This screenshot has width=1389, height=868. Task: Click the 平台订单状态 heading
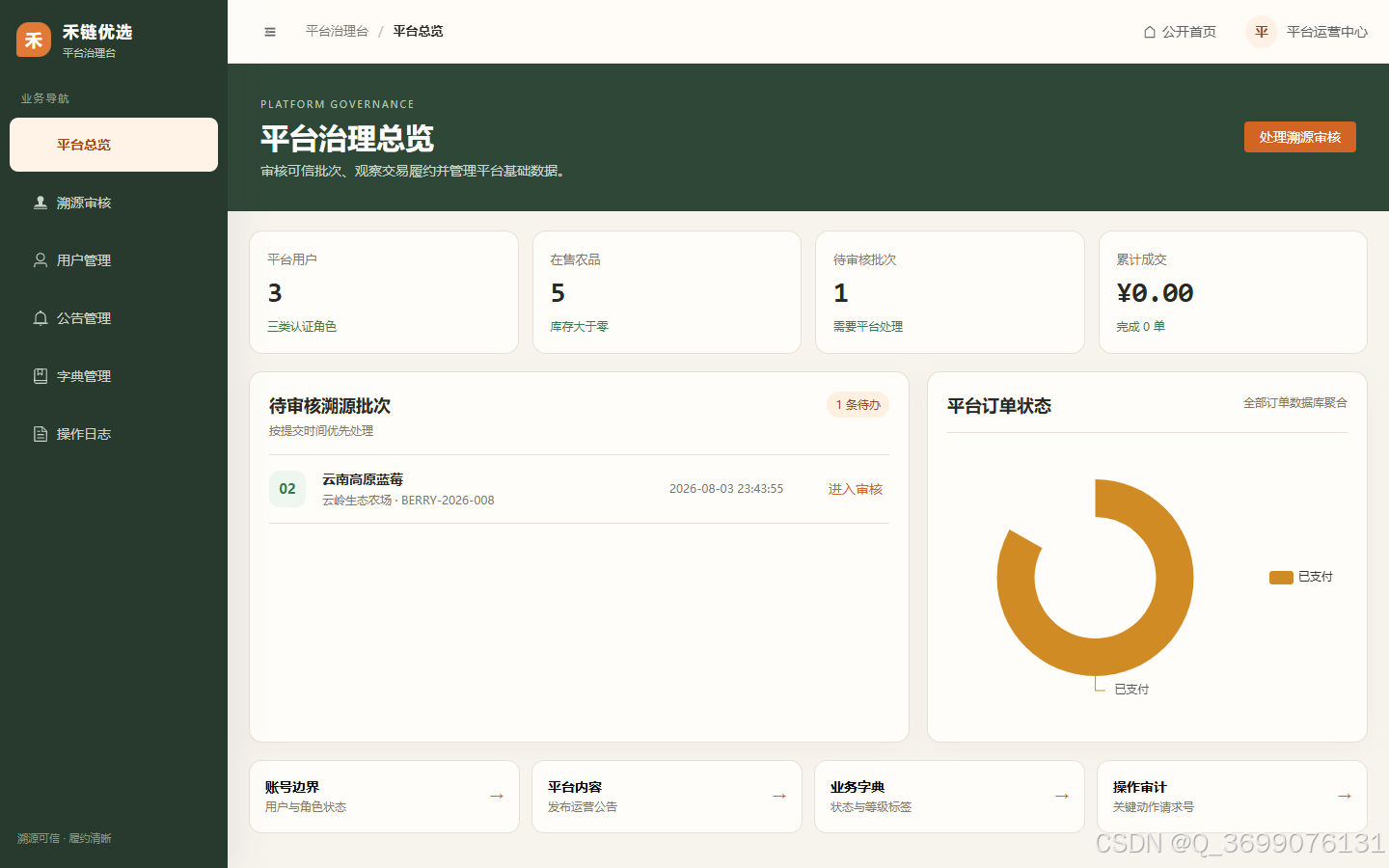[999, 406]
